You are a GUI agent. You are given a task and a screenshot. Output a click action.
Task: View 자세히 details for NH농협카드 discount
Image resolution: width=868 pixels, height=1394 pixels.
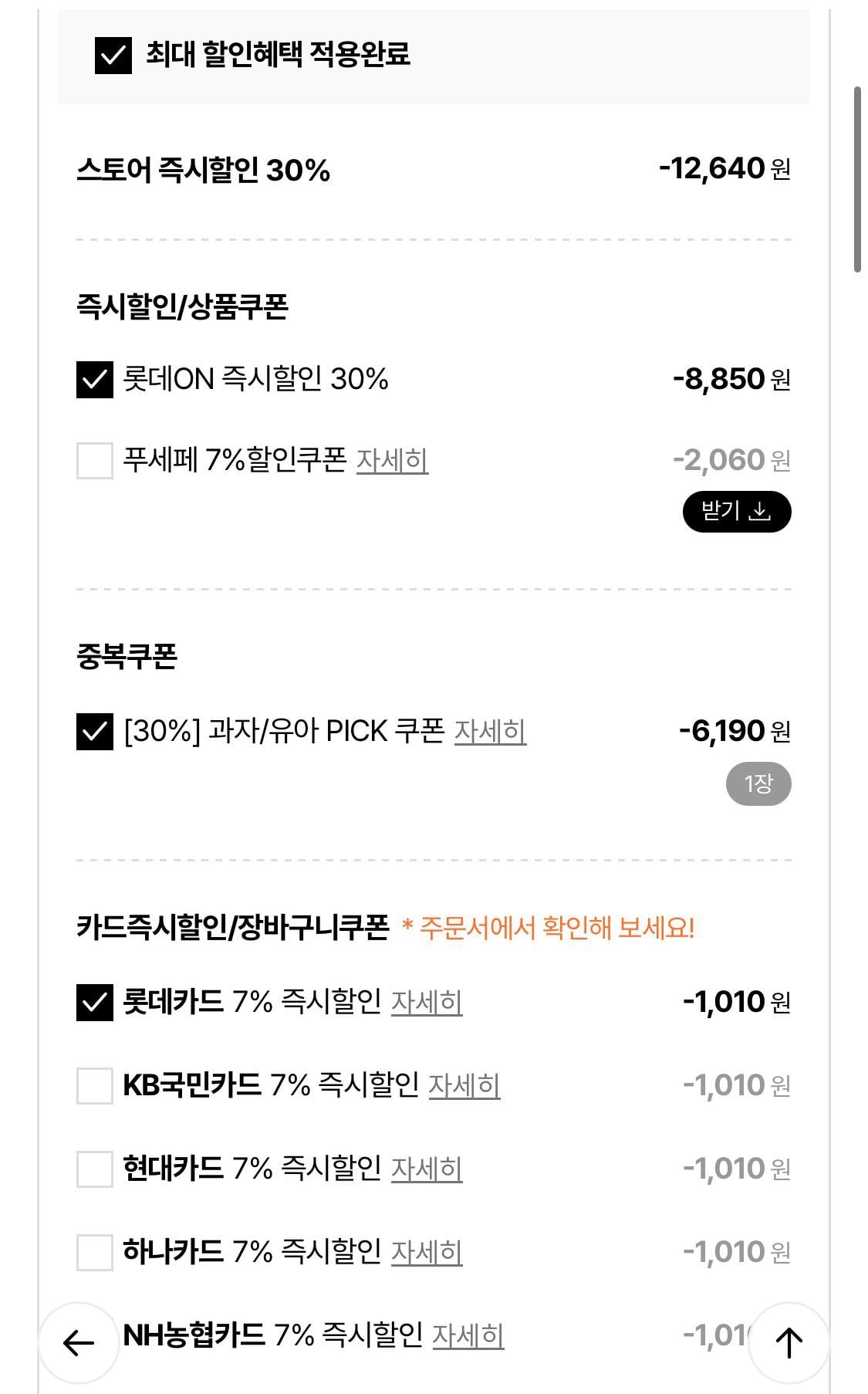coord(468,1335)
